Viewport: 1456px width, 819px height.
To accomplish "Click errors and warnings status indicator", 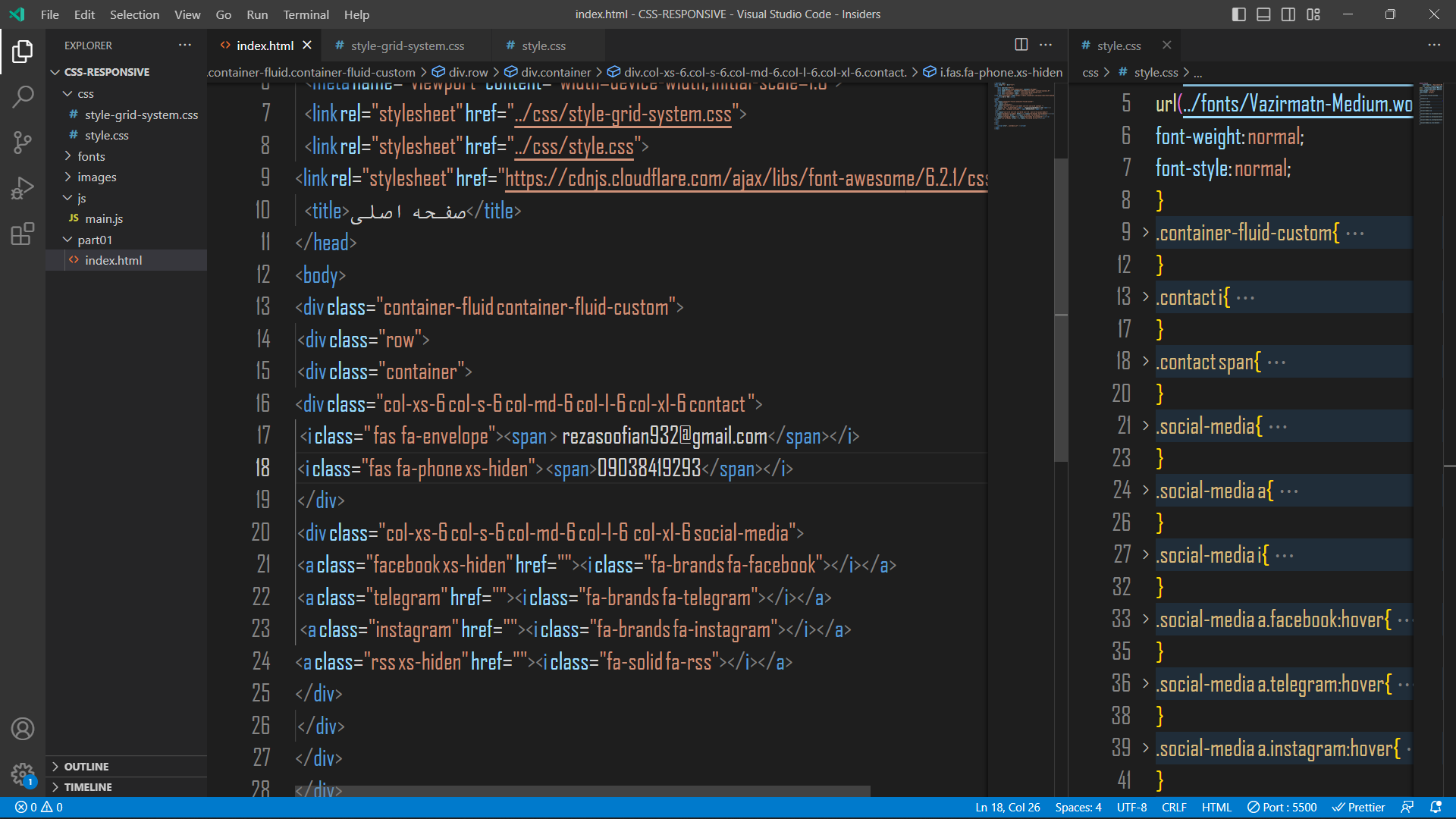I will coord(39,808).
